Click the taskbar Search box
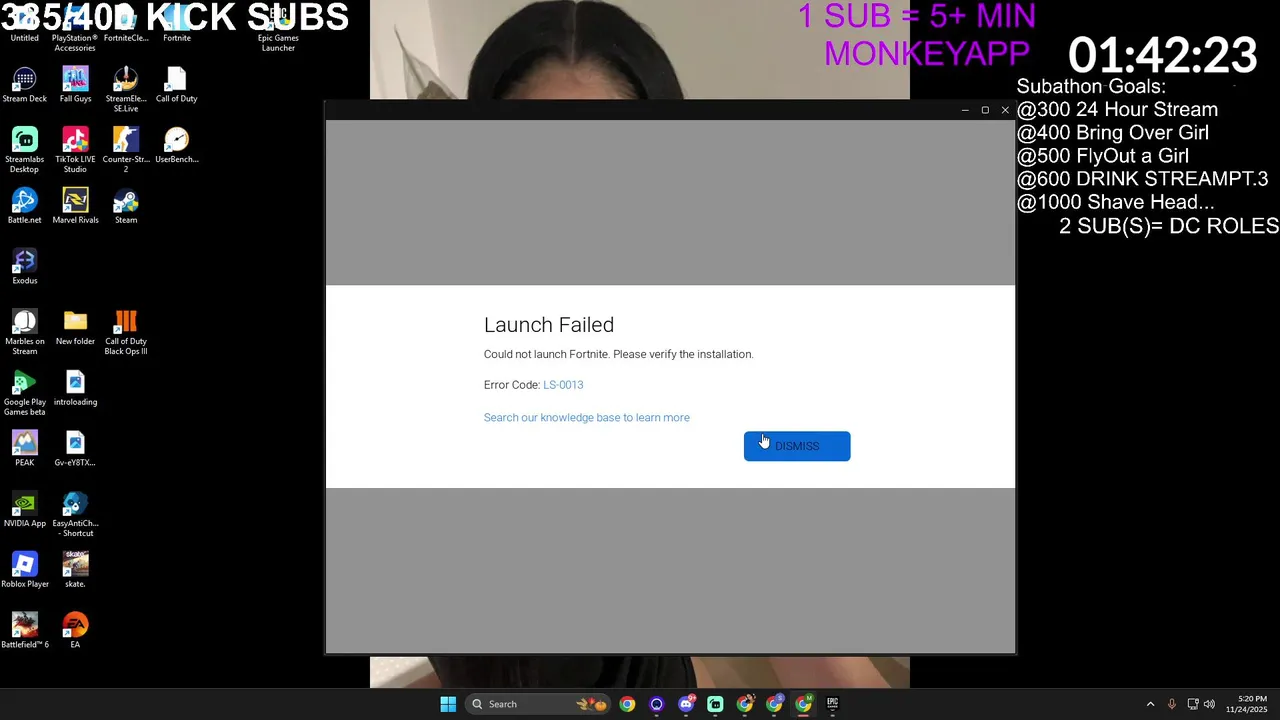 [538, 704]
